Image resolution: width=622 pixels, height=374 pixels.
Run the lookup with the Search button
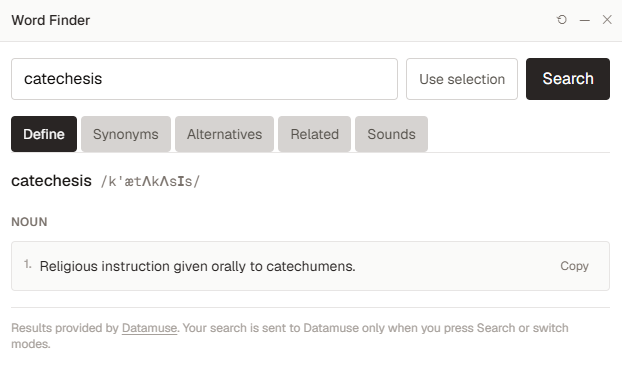pyautogui.click(x=568, y=79)
